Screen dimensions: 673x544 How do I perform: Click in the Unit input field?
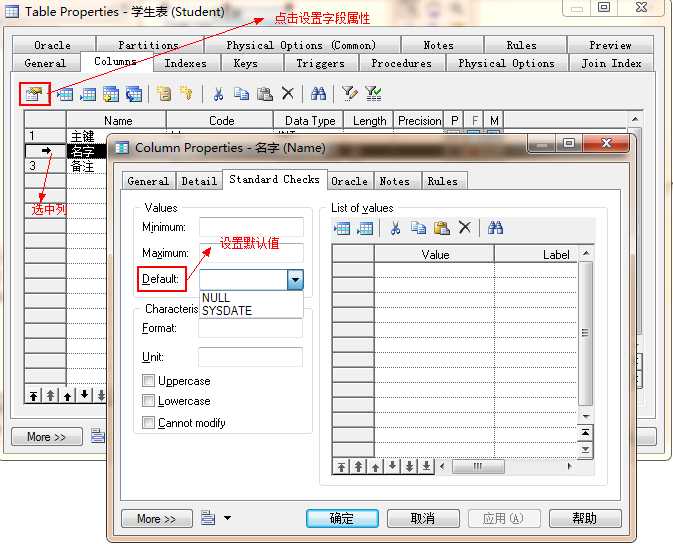tap(250, 357)
